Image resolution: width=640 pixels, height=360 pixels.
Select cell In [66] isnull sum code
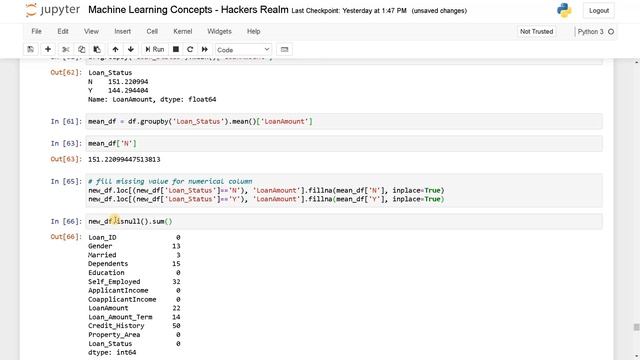[344, 221]
